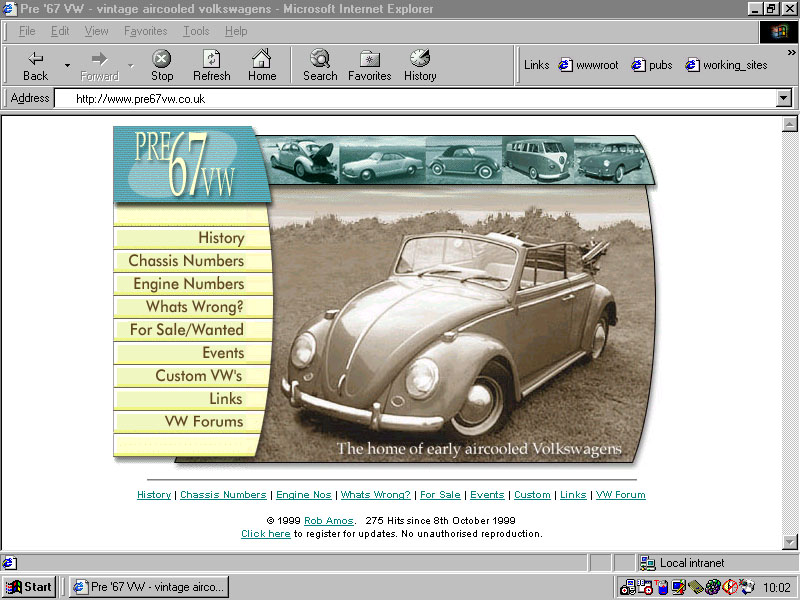Image resolution: width=800 pixels, height=600 pixels.
Task: Click the 'Click here' register link
Action: (265, 534)
